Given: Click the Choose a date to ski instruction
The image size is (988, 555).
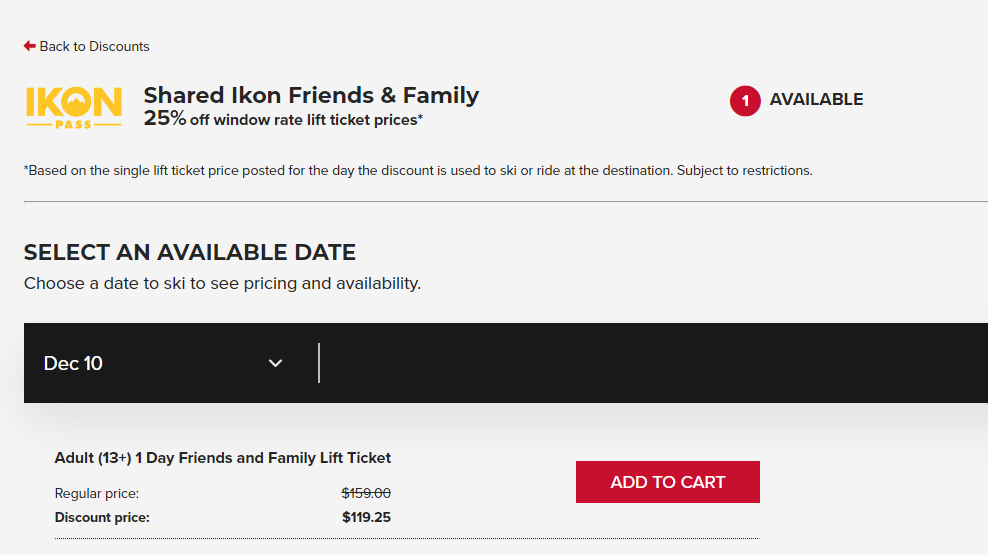Looking at the screenshot, I should click(x=222, y=283).
